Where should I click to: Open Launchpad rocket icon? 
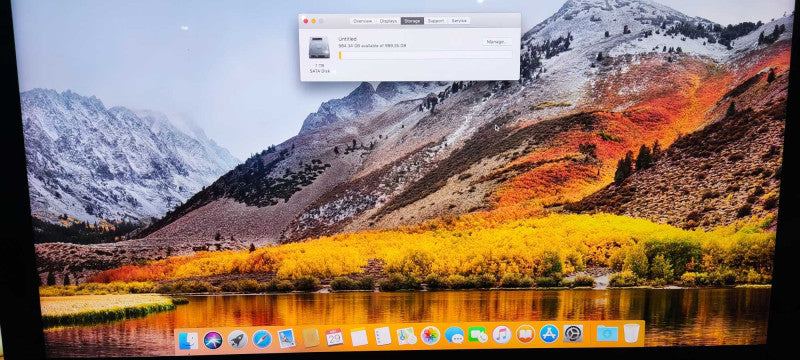pyautogui.click(x=237, y=340)
